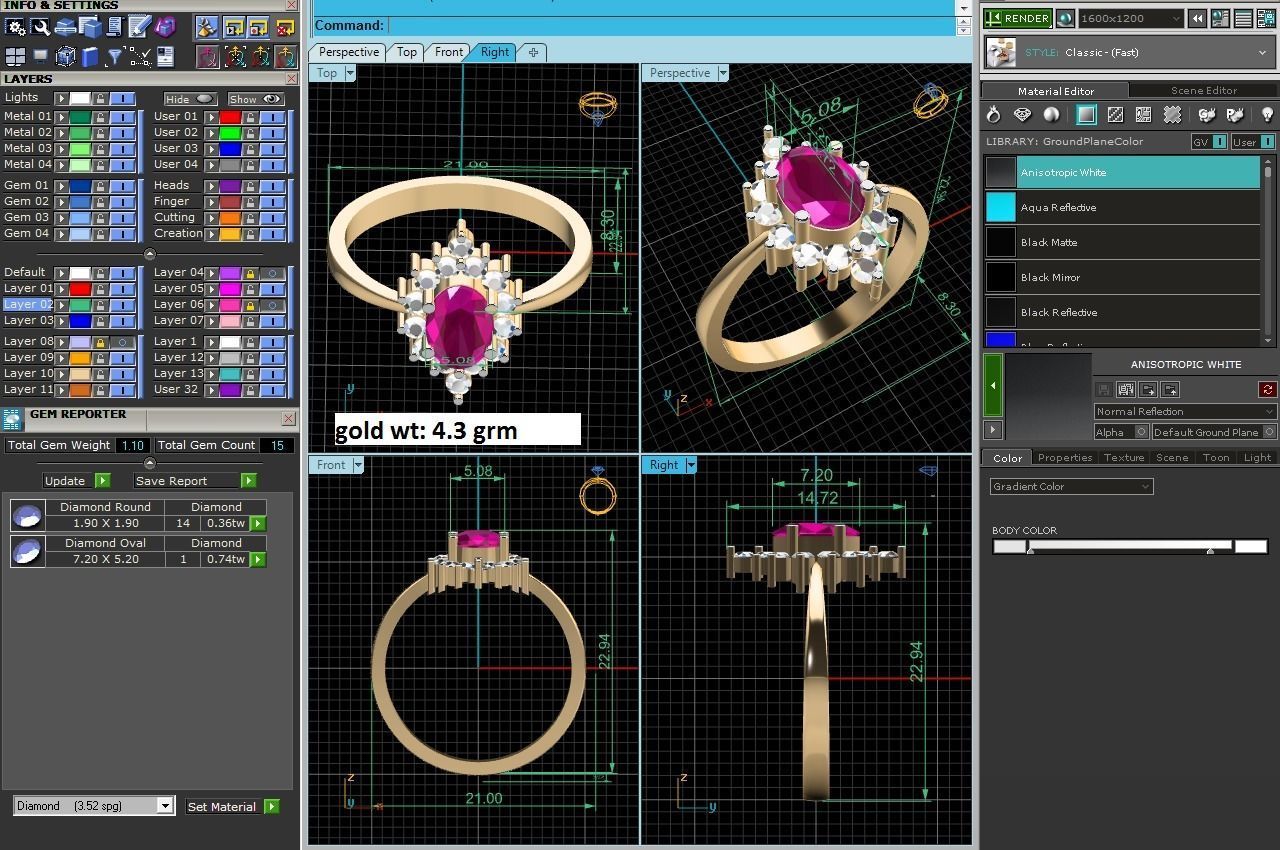Click the yellow arrow red X icon

[285, 27]
